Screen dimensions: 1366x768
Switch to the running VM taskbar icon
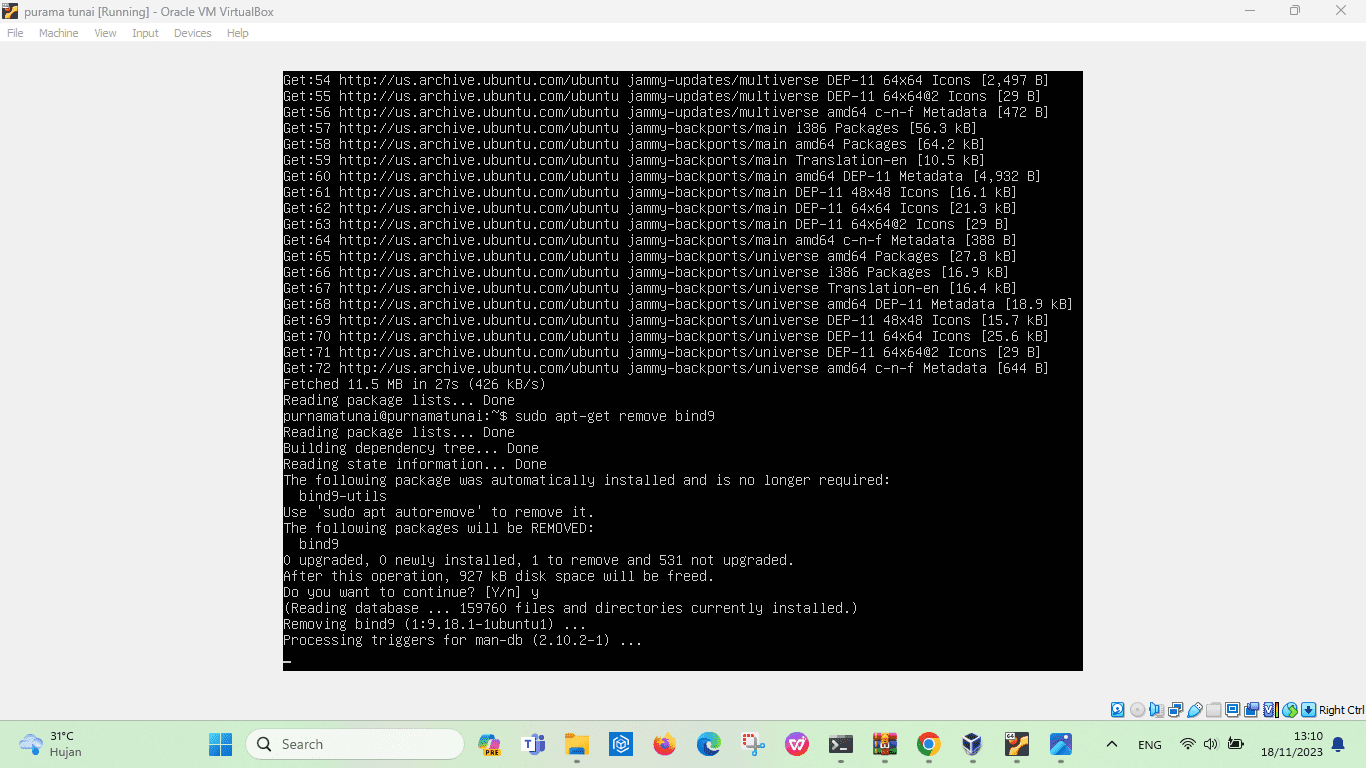(1017, 744)
